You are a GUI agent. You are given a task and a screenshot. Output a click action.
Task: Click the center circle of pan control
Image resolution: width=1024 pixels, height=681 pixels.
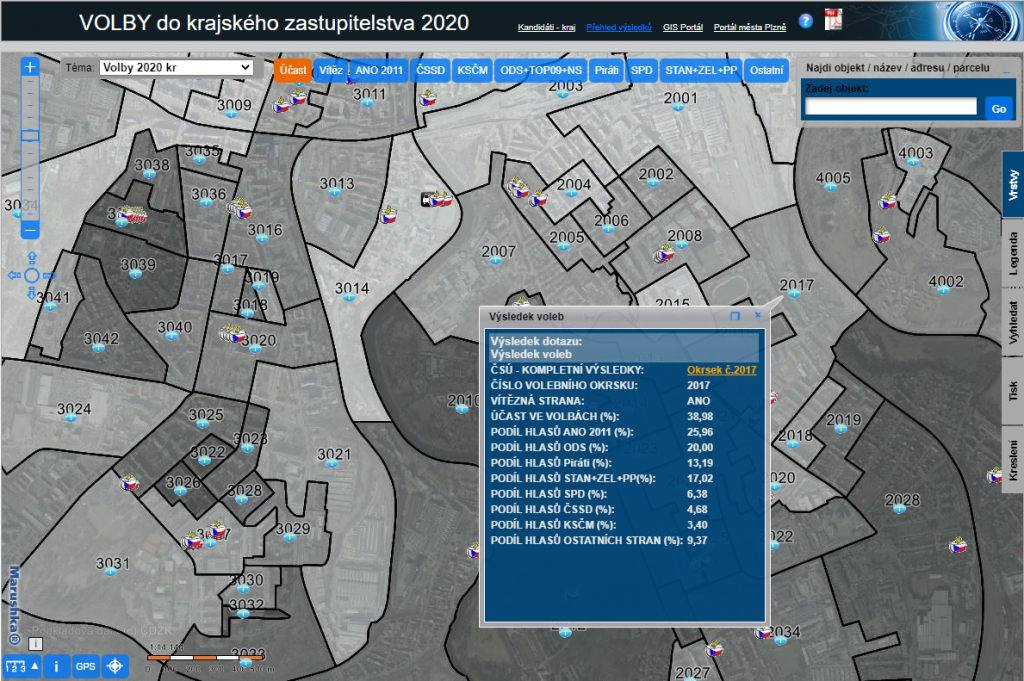31,276
